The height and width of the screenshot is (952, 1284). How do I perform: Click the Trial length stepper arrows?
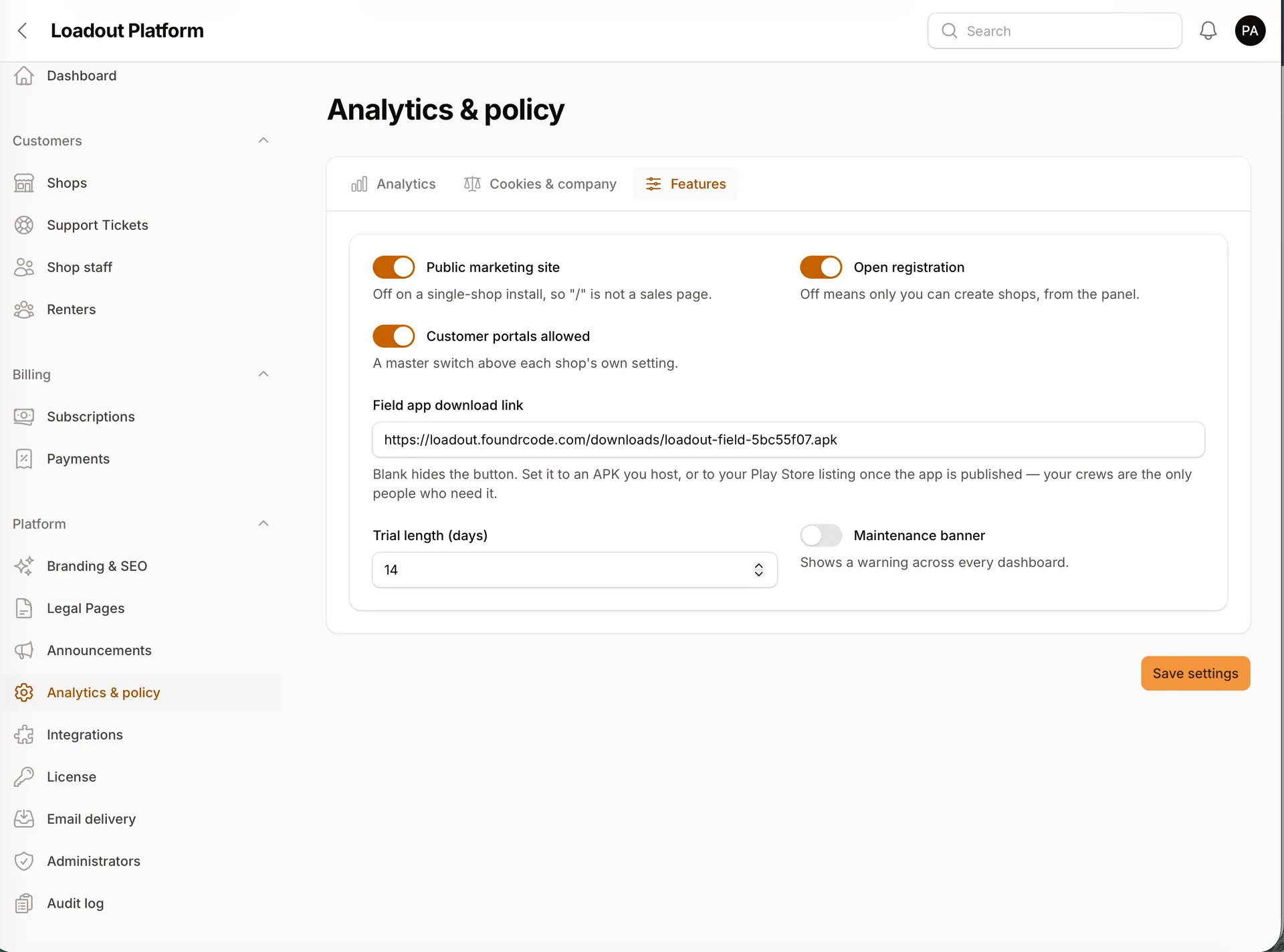click(x=758, y=570)
